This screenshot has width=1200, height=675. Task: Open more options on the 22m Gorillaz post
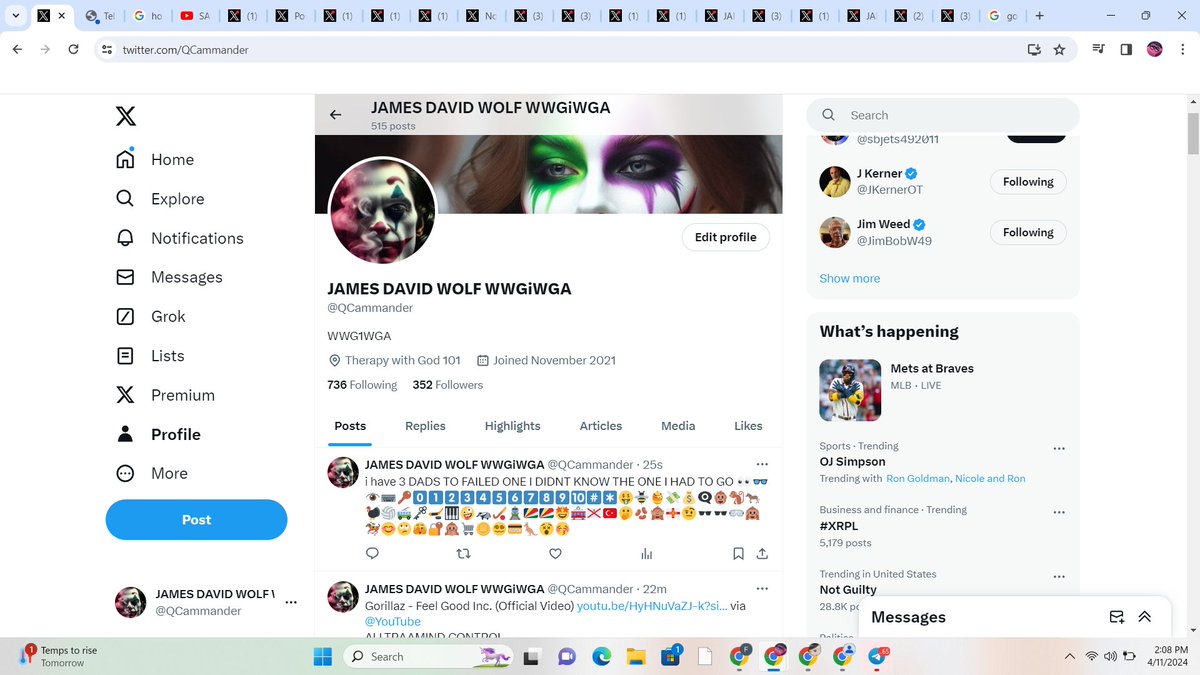pyautogui.click(x=762, y=589)
